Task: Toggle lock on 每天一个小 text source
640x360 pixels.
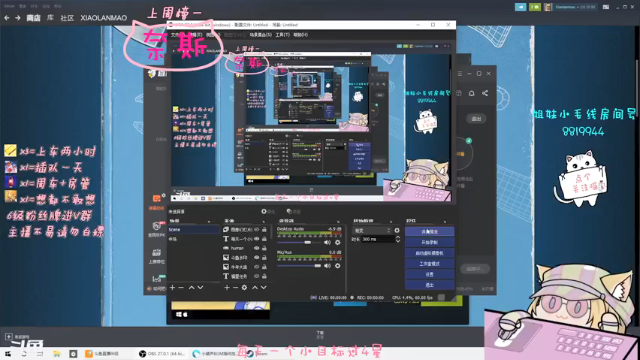Action: pyautogui.click(x=264, y=239)
